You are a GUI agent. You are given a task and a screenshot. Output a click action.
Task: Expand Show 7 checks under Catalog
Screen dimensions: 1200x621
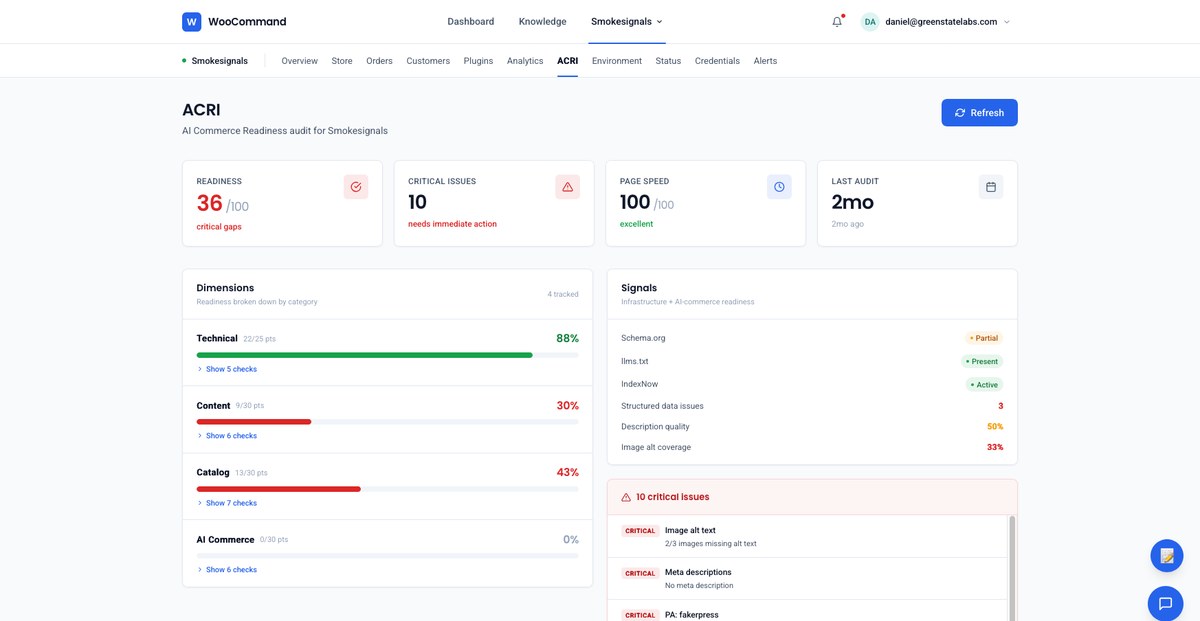click(x=227, y=503)
